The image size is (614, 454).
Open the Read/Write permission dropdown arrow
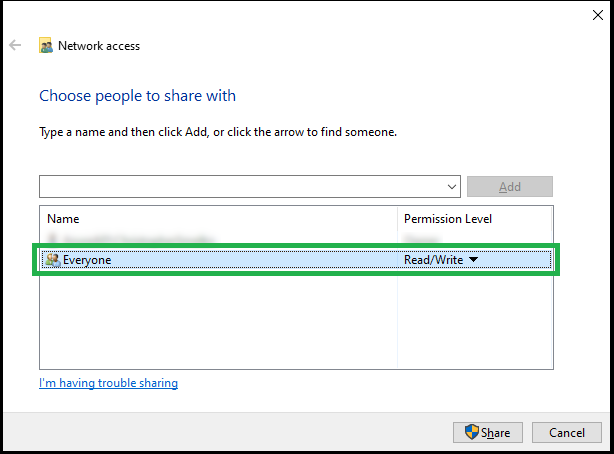click(x=473, y=259)
